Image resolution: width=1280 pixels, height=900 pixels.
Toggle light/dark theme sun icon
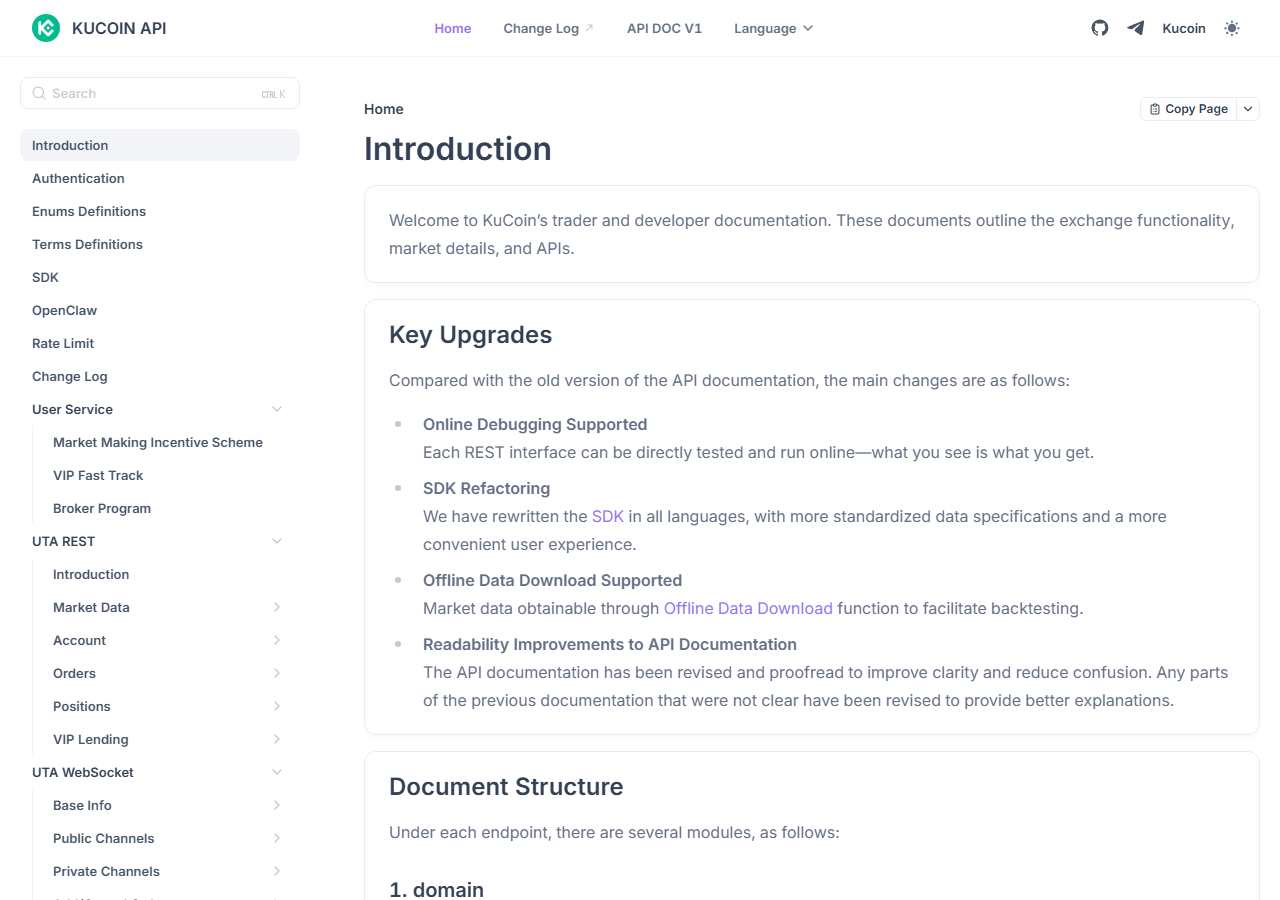tap(1232, 28)
